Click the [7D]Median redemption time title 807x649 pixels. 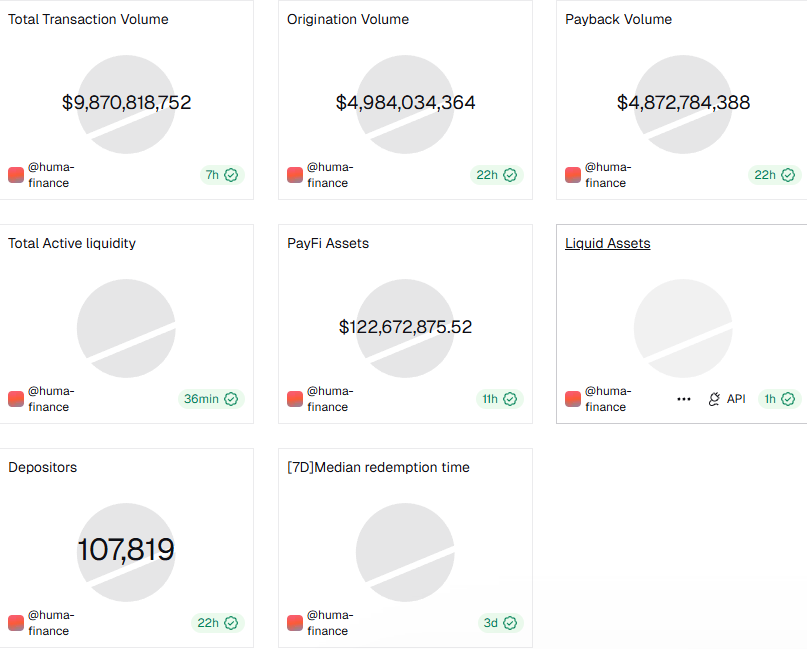coord(378,467)
